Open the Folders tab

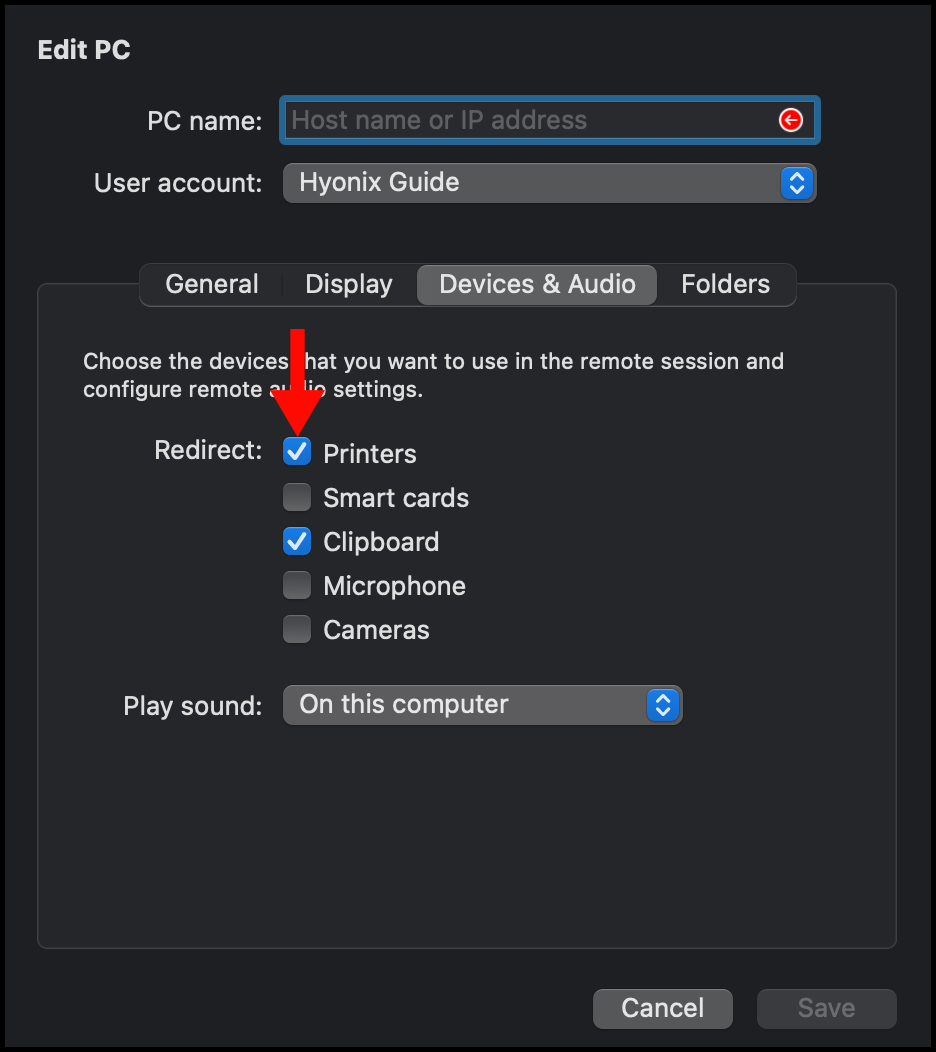tap(725, 284)
